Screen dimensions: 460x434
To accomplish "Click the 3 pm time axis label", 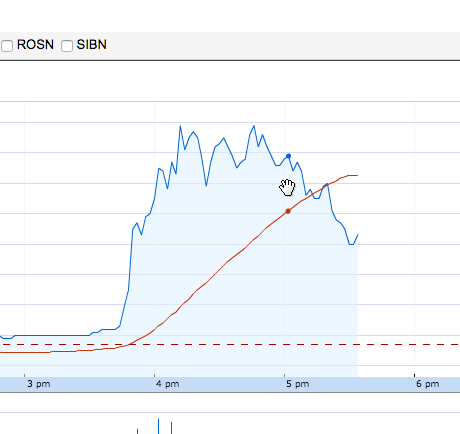I will tap(39, 384).
